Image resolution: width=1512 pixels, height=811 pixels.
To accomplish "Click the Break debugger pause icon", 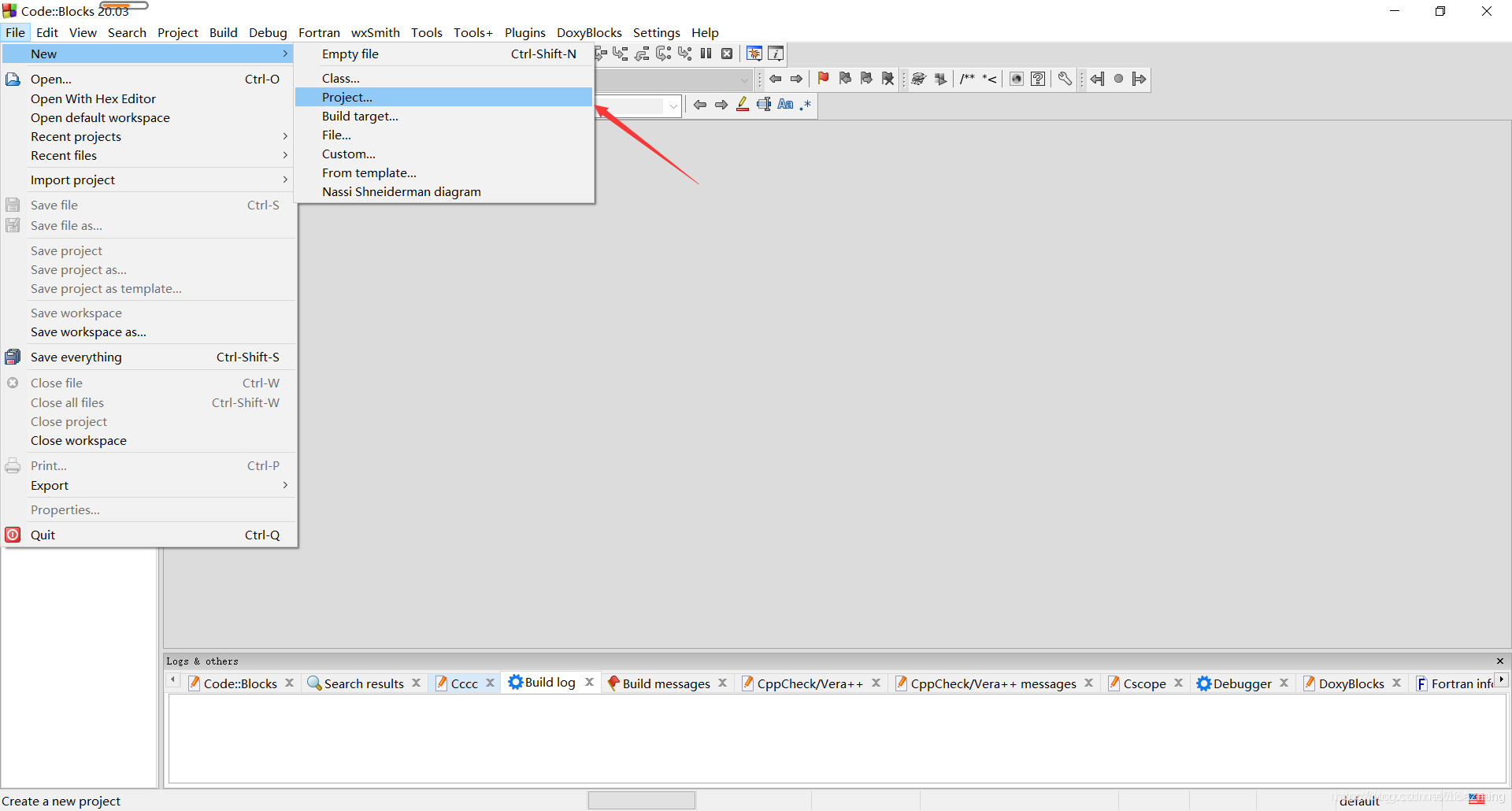I will tap(706, 54).
